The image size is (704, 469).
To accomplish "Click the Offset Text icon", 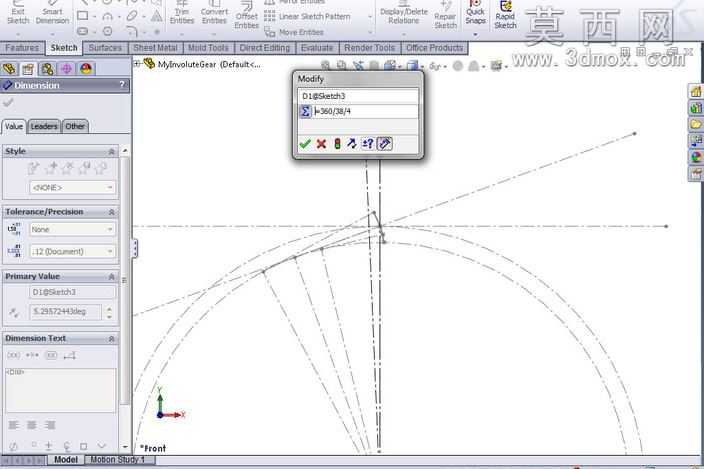I will (70, 355).
